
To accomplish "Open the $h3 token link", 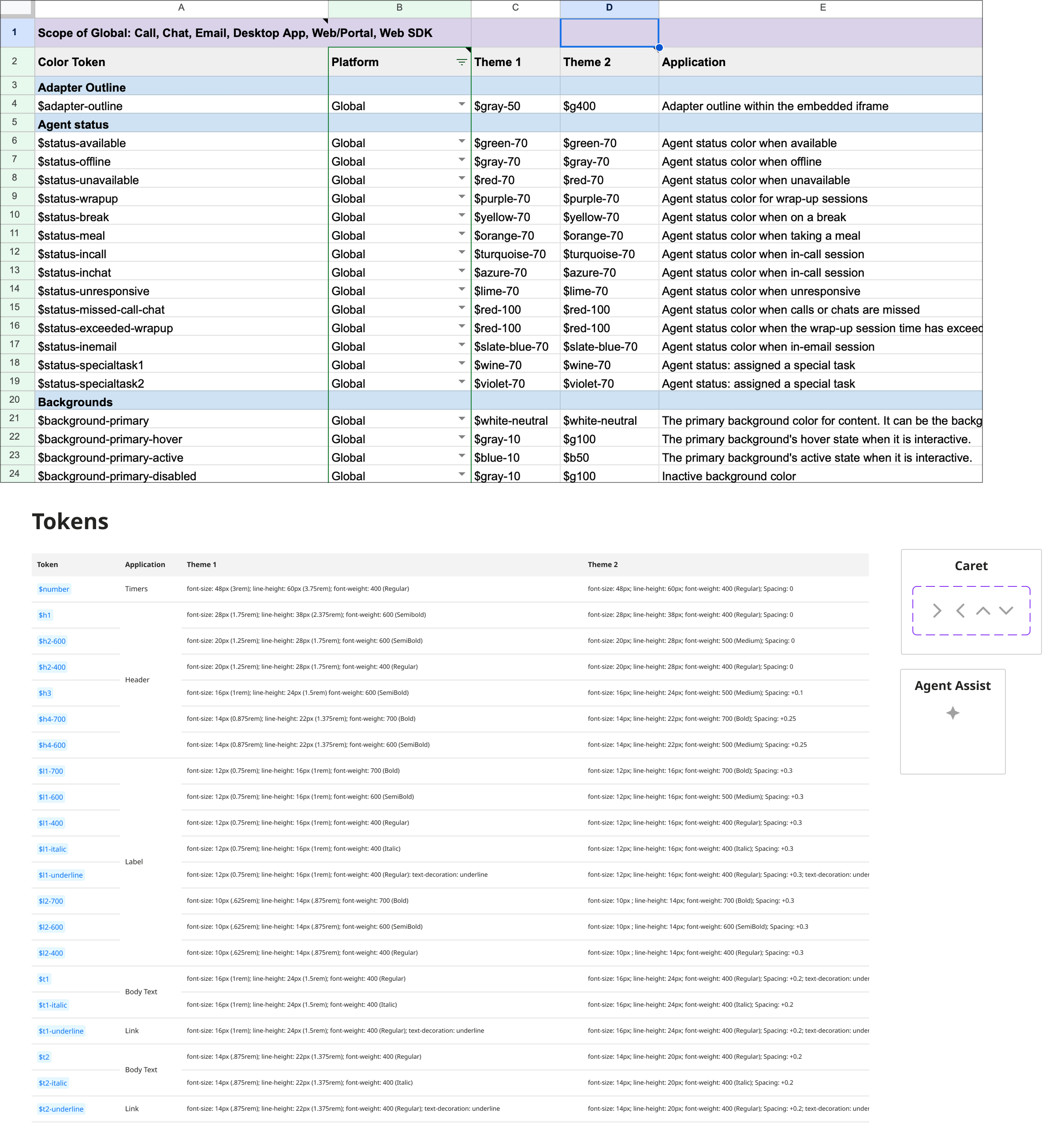I will pos(45,693).
